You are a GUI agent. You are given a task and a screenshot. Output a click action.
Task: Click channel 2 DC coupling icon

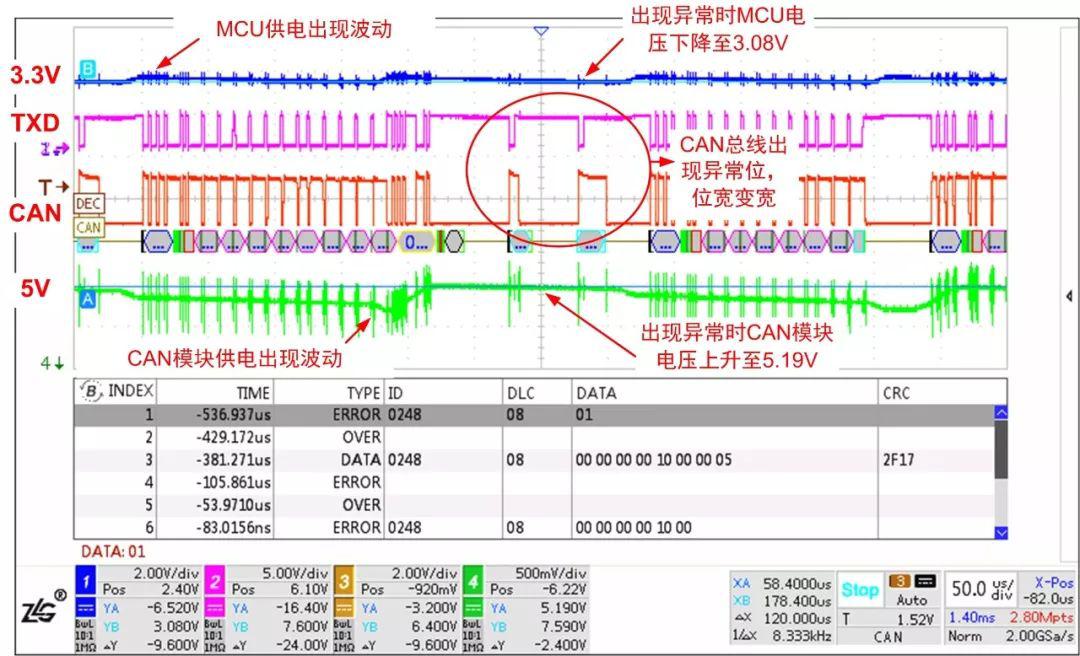[215, 608]
